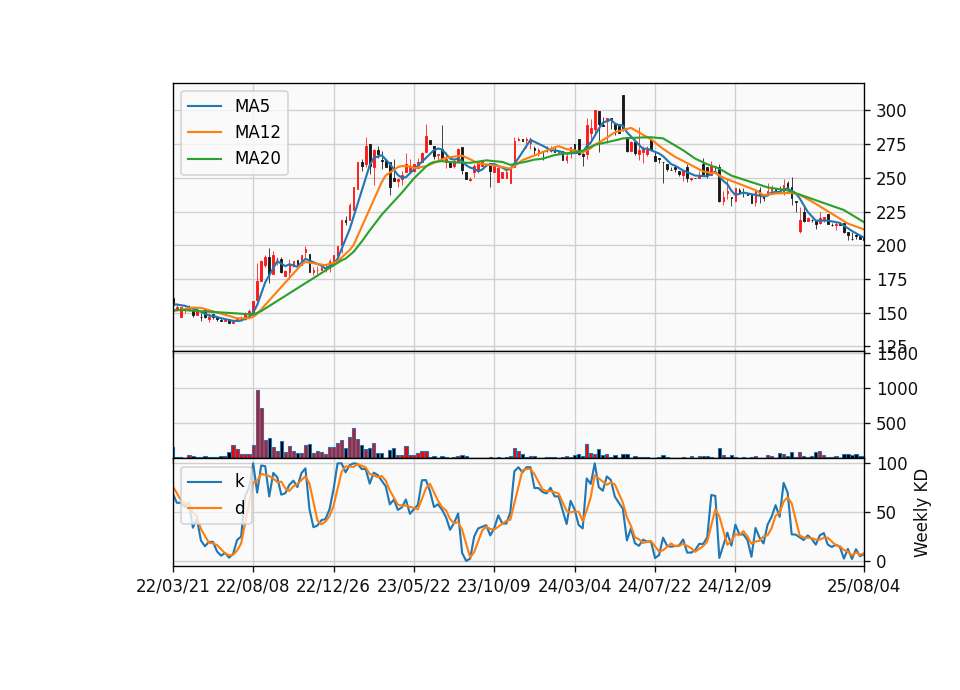Image resolution: width=960 pixels, height=690 pixels.
Task: Click the MA12 legend label
Action: [257, 132]
